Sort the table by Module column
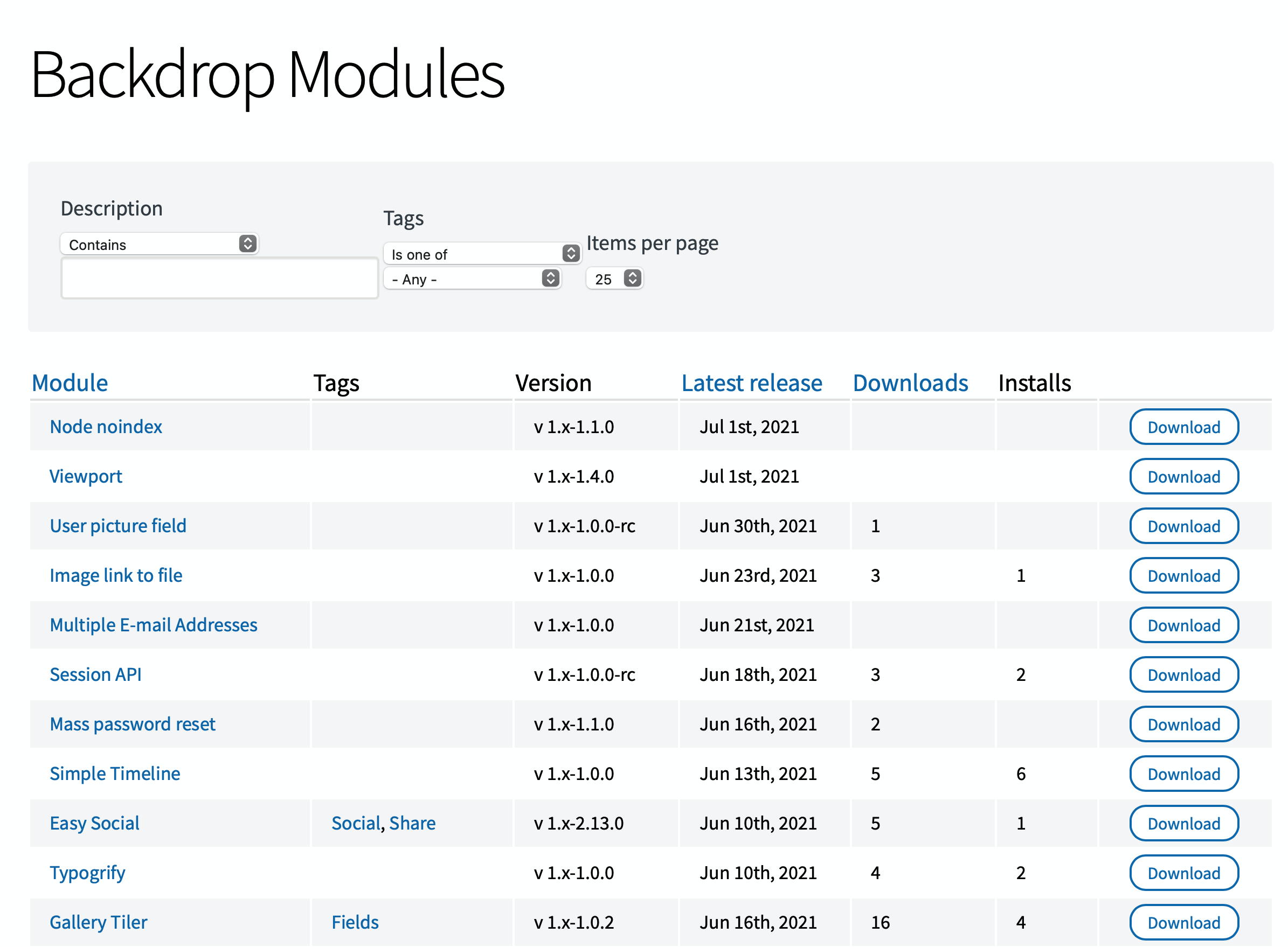 (x=70, y=383)
